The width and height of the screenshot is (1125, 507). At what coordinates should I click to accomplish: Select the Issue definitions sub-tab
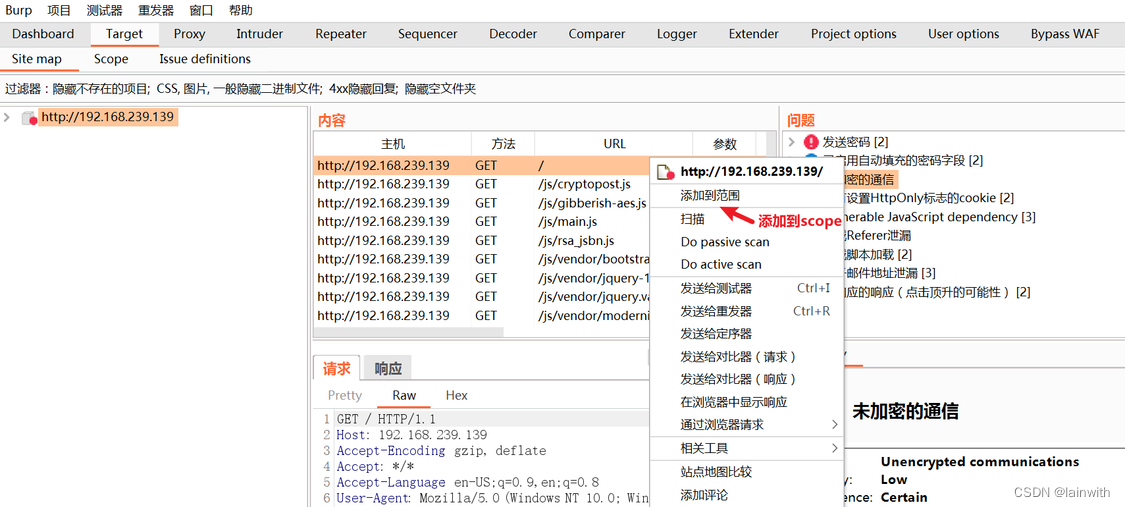coord(205,59)
